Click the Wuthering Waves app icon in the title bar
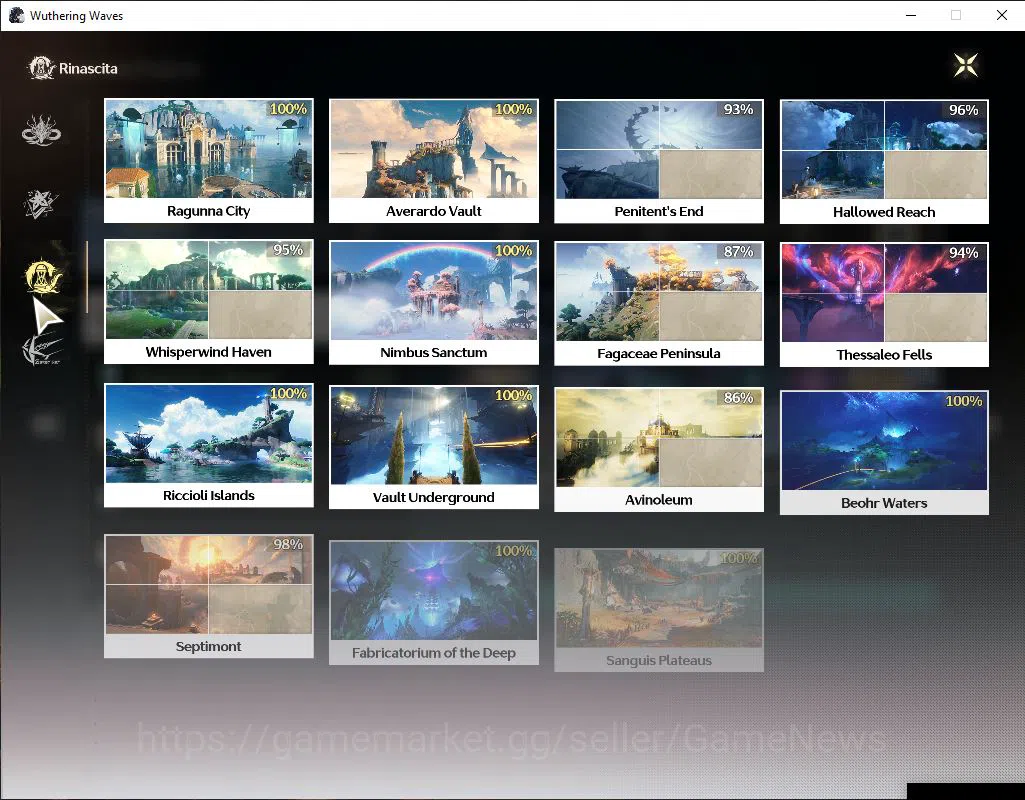Viewport: 1025px width, 800px height. coord(17,15)
